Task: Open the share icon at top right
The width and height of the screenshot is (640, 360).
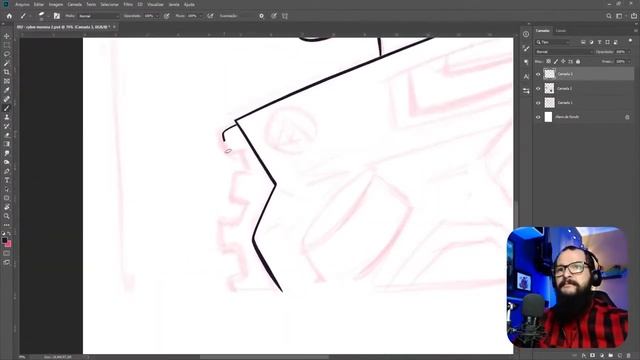Action: (634, 16)
